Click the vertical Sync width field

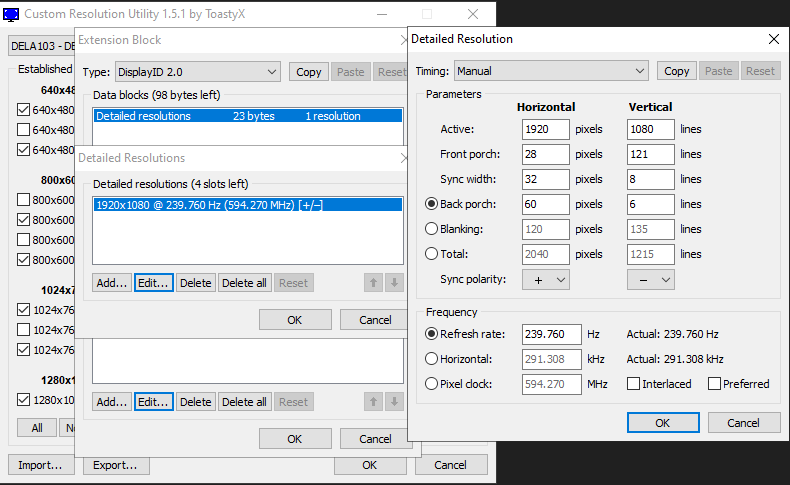click(650, 179)
